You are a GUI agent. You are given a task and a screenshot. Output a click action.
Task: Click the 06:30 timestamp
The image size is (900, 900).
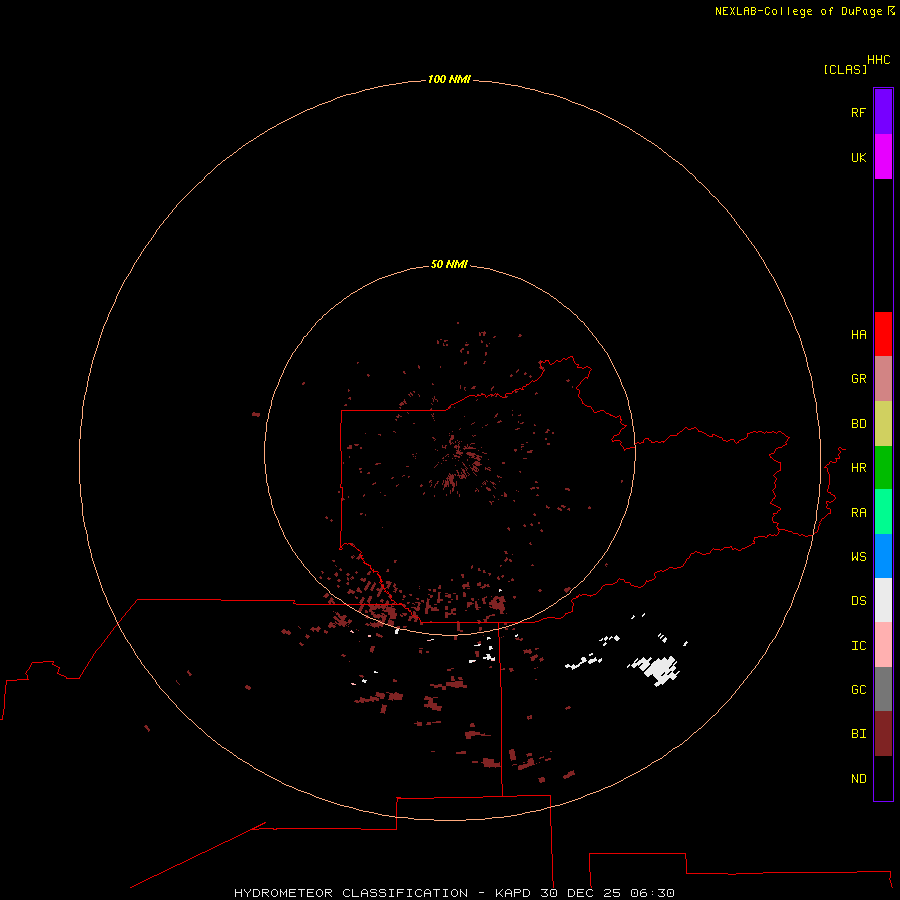pyautogui.click(x=652, y=893)
